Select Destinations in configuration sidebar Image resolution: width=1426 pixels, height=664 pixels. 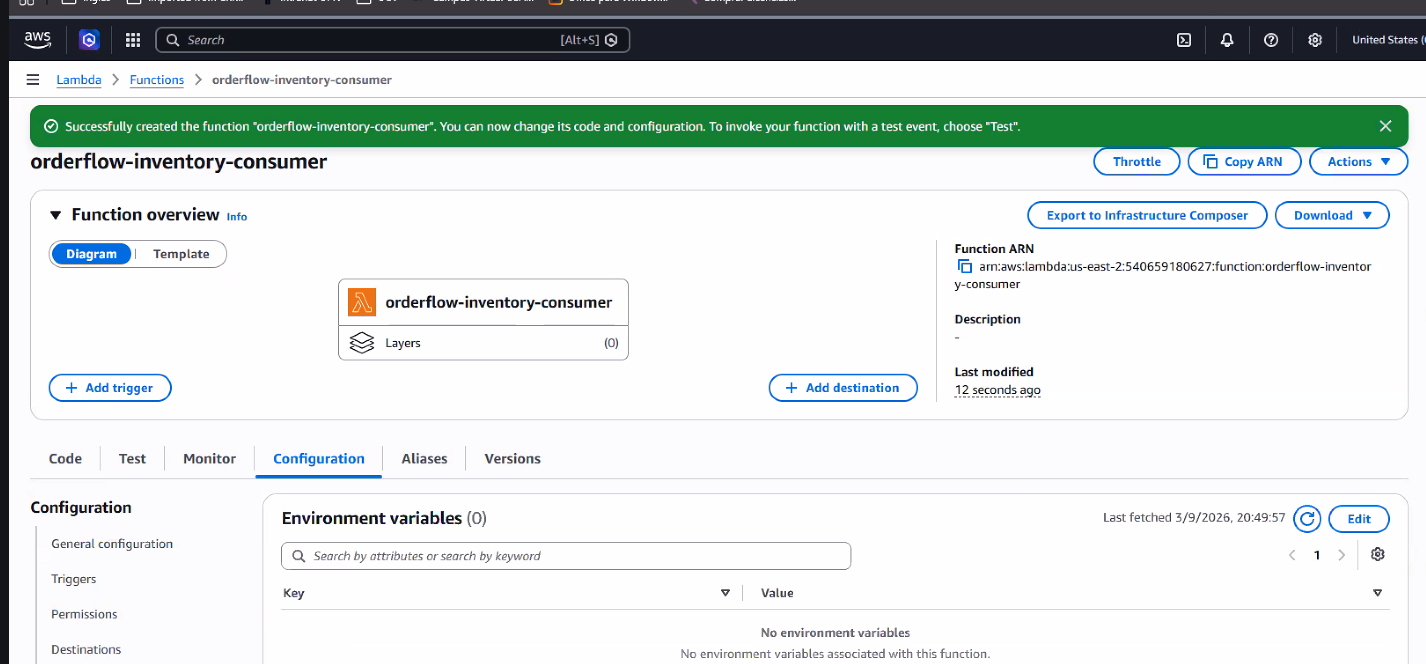click(x=86, y=649)
